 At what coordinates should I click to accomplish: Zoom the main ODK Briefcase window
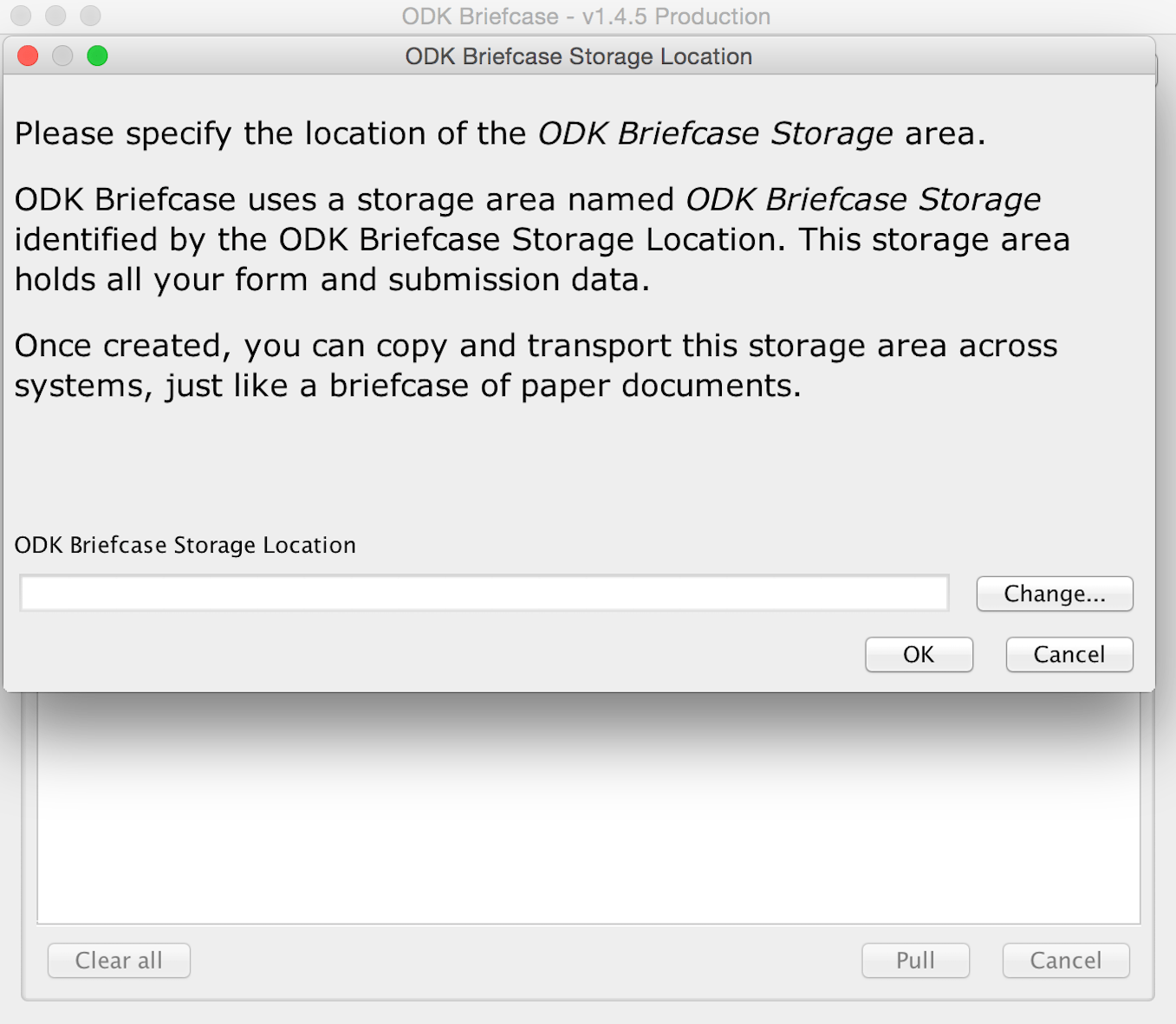point(91,15)
